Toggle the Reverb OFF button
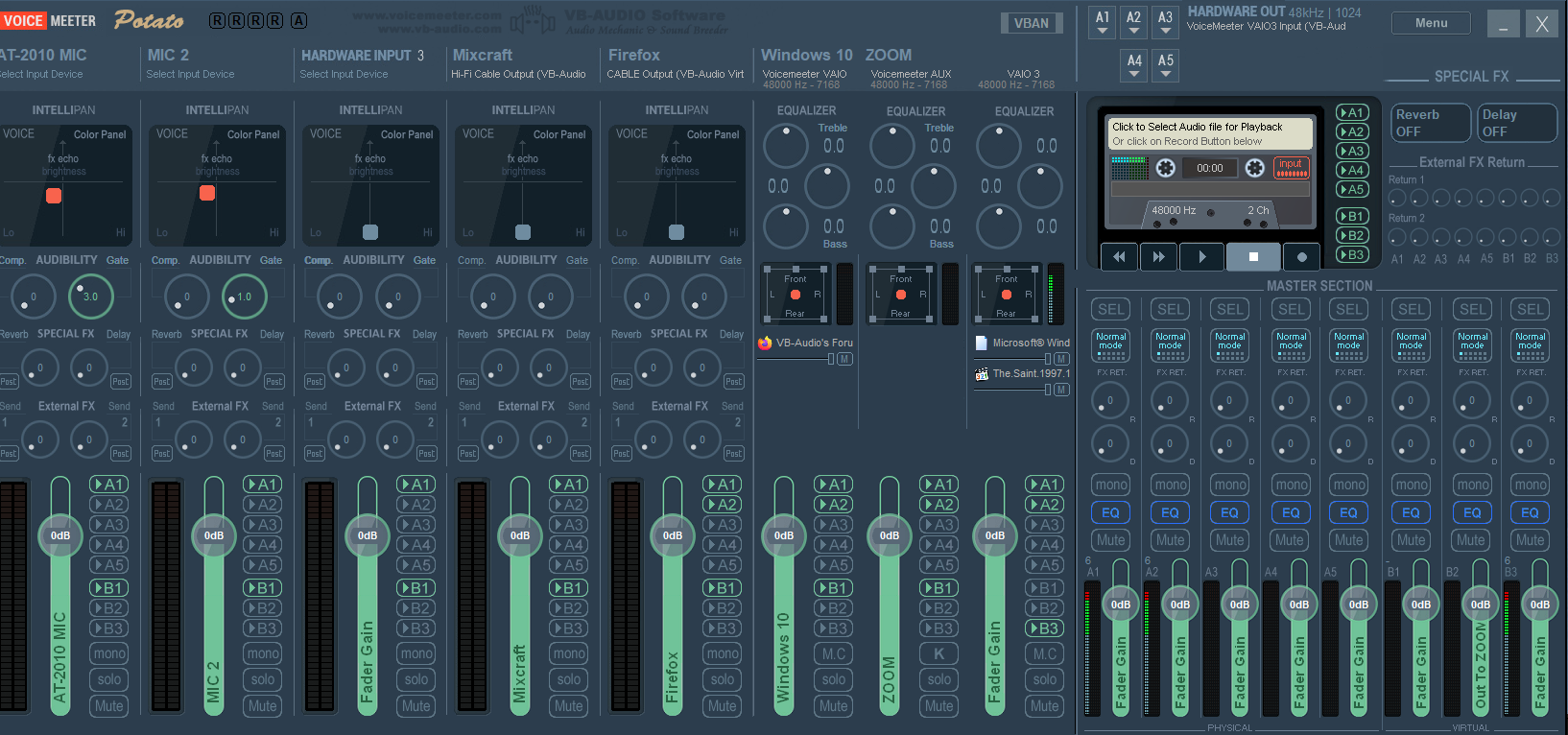The height and width of the screenshot is (735, 1568). (1430, 123)
